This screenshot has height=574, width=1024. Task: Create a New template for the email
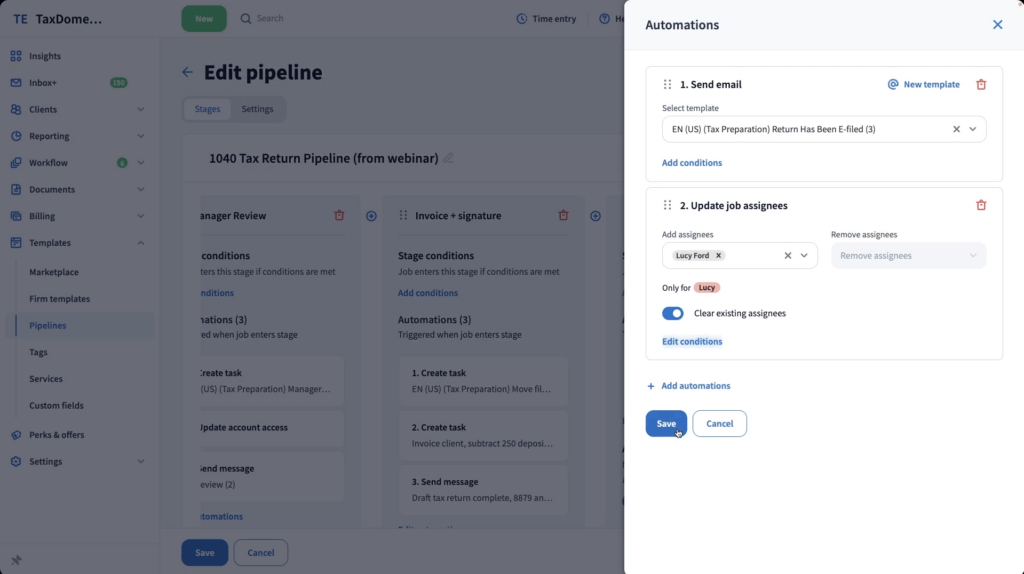tap(923, 84)
